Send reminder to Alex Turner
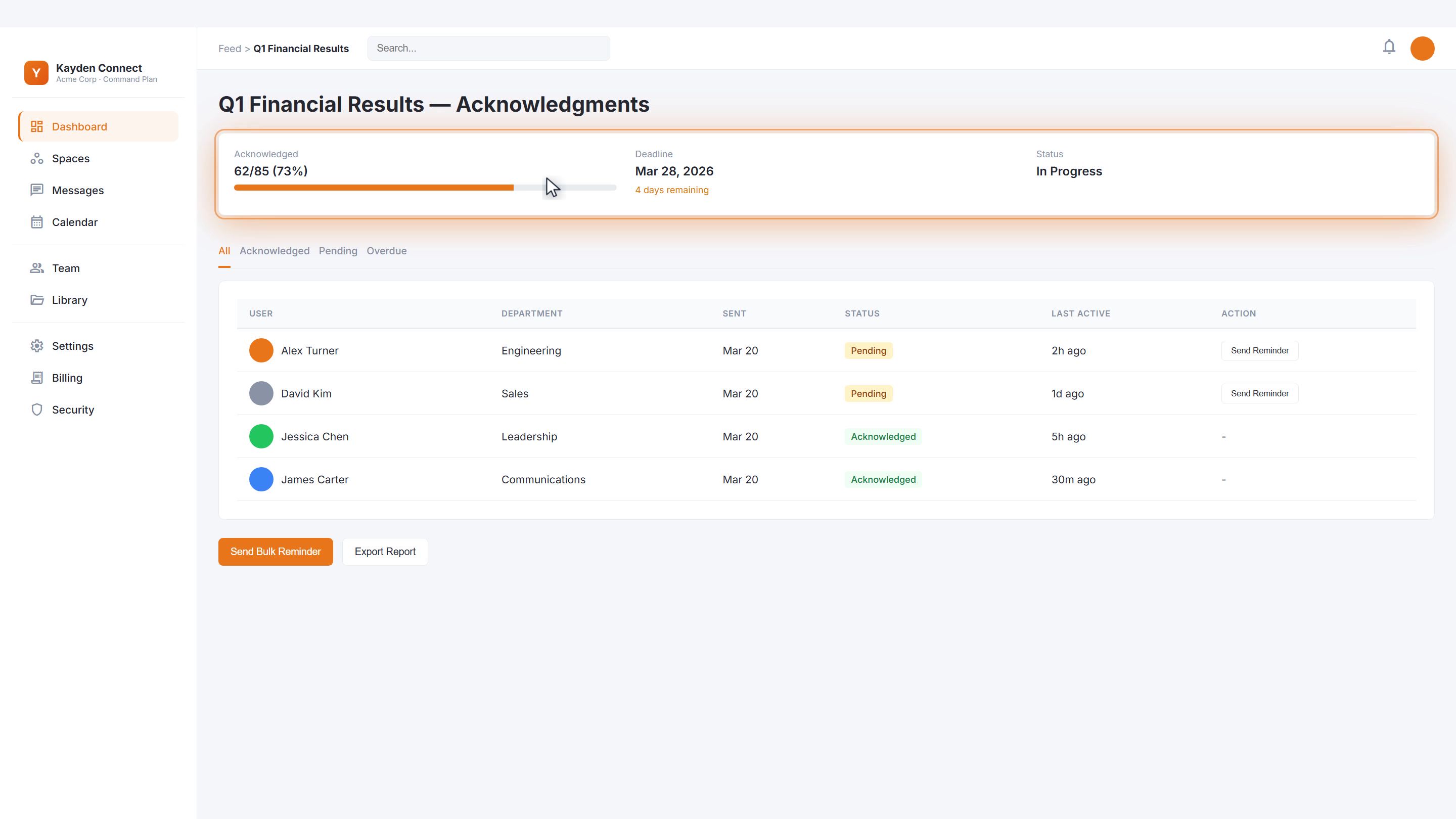Screen dimensions: 1456x819 click(x=1260, y=350)
